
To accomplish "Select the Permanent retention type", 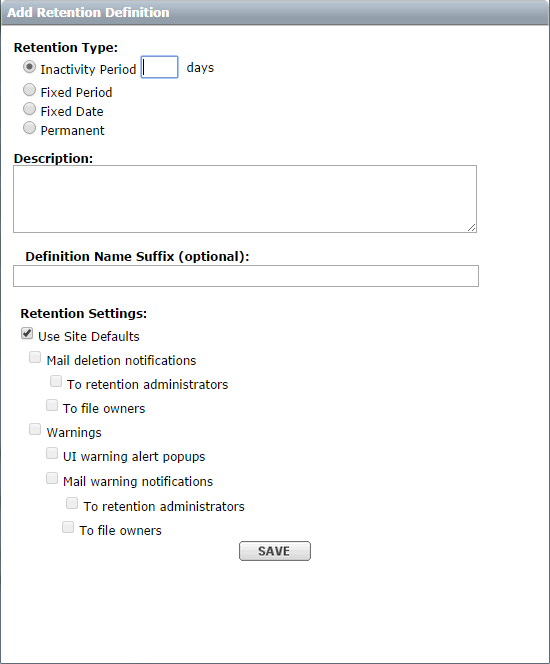I will click(x=29, y=128).
